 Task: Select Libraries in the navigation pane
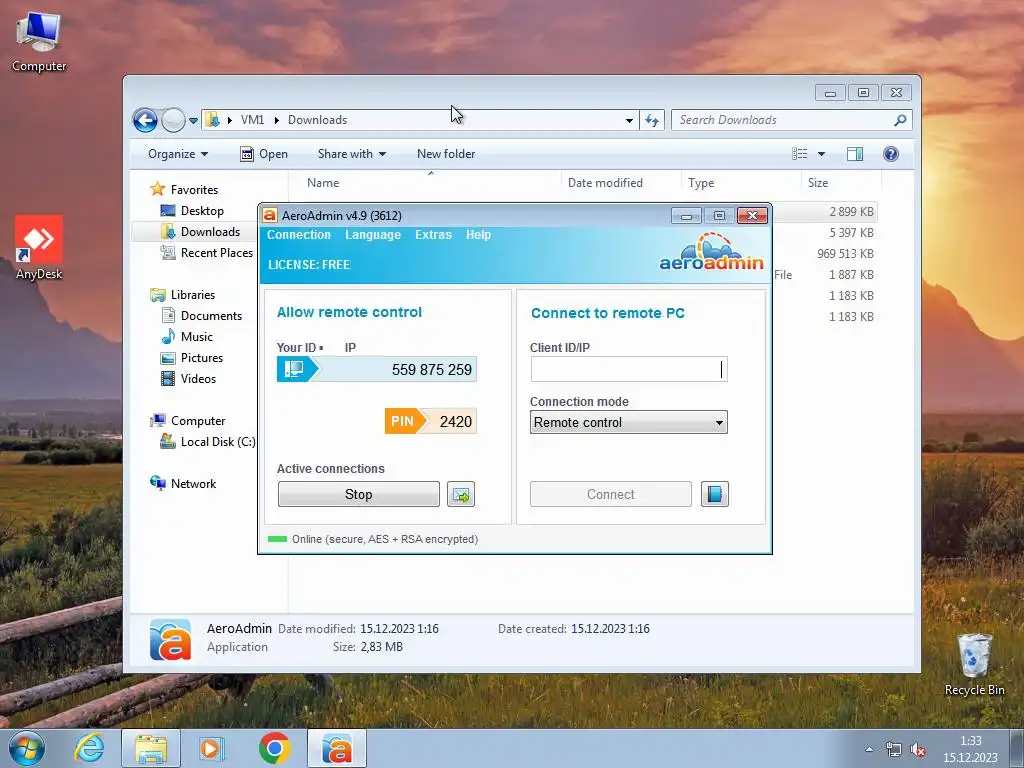point(193,295)
